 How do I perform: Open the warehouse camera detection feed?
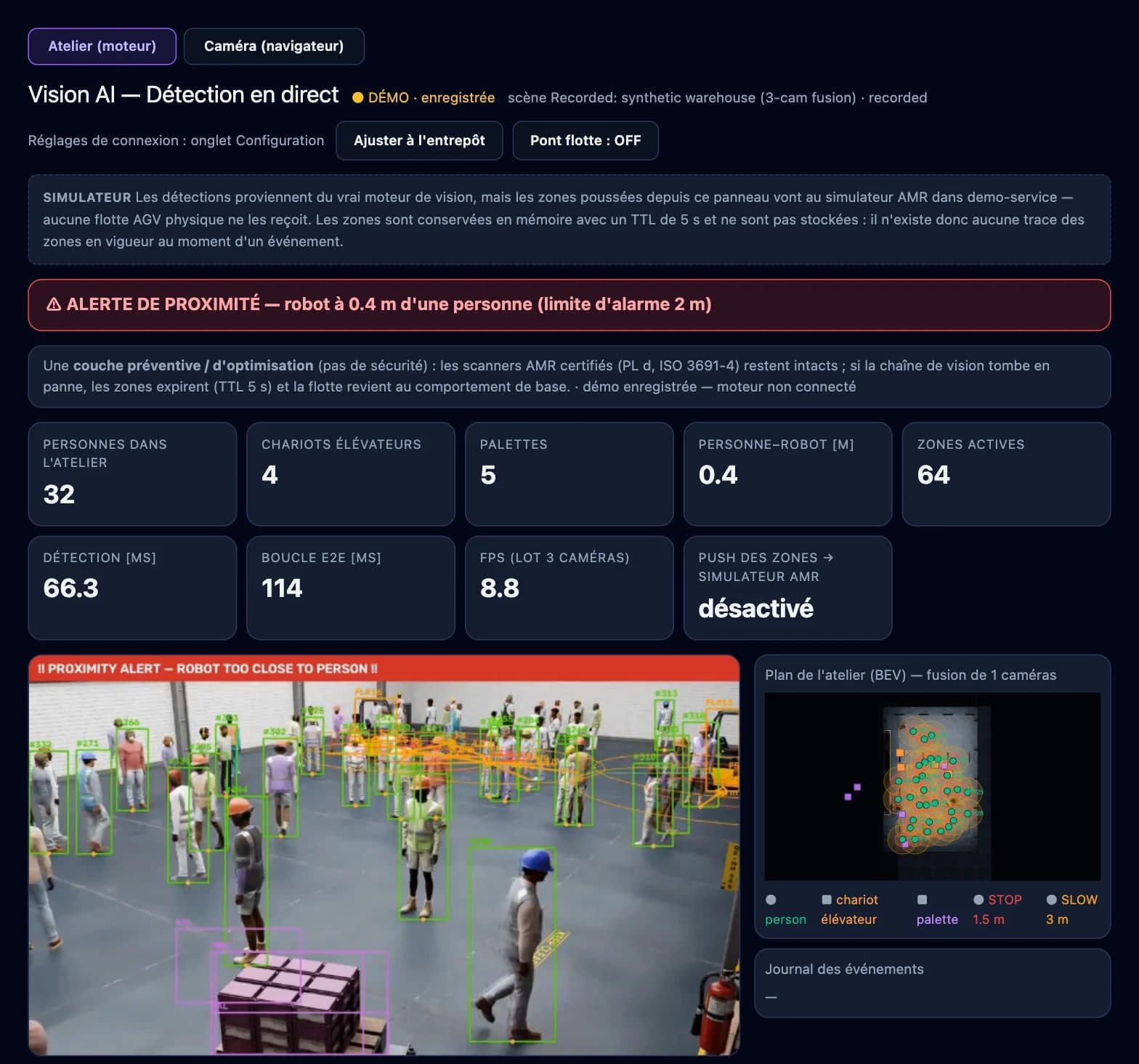[384, 855]
